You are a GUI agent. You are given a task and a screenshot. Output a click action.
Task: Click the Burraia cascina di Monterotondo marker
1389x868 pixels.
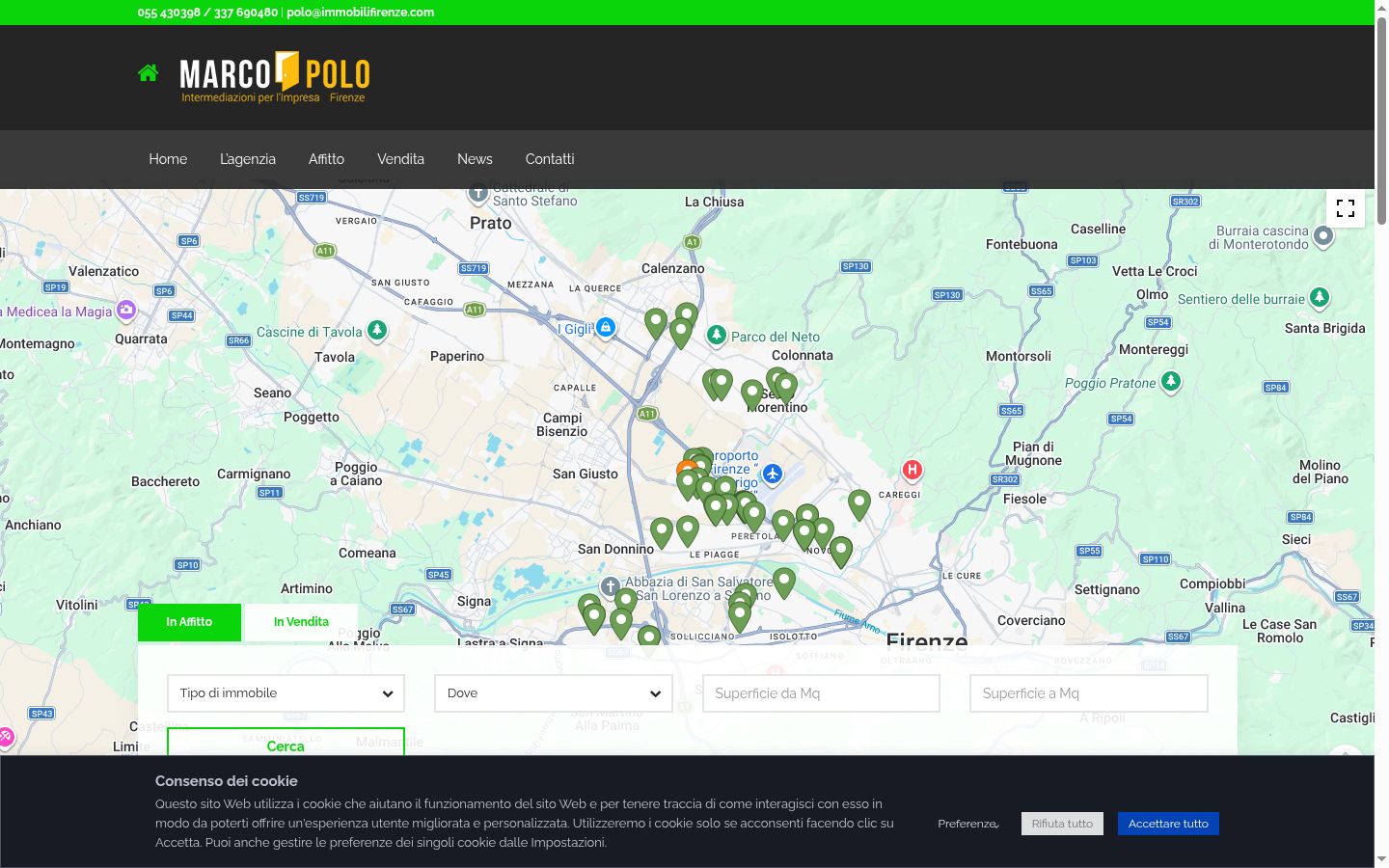click(1323, 236)
